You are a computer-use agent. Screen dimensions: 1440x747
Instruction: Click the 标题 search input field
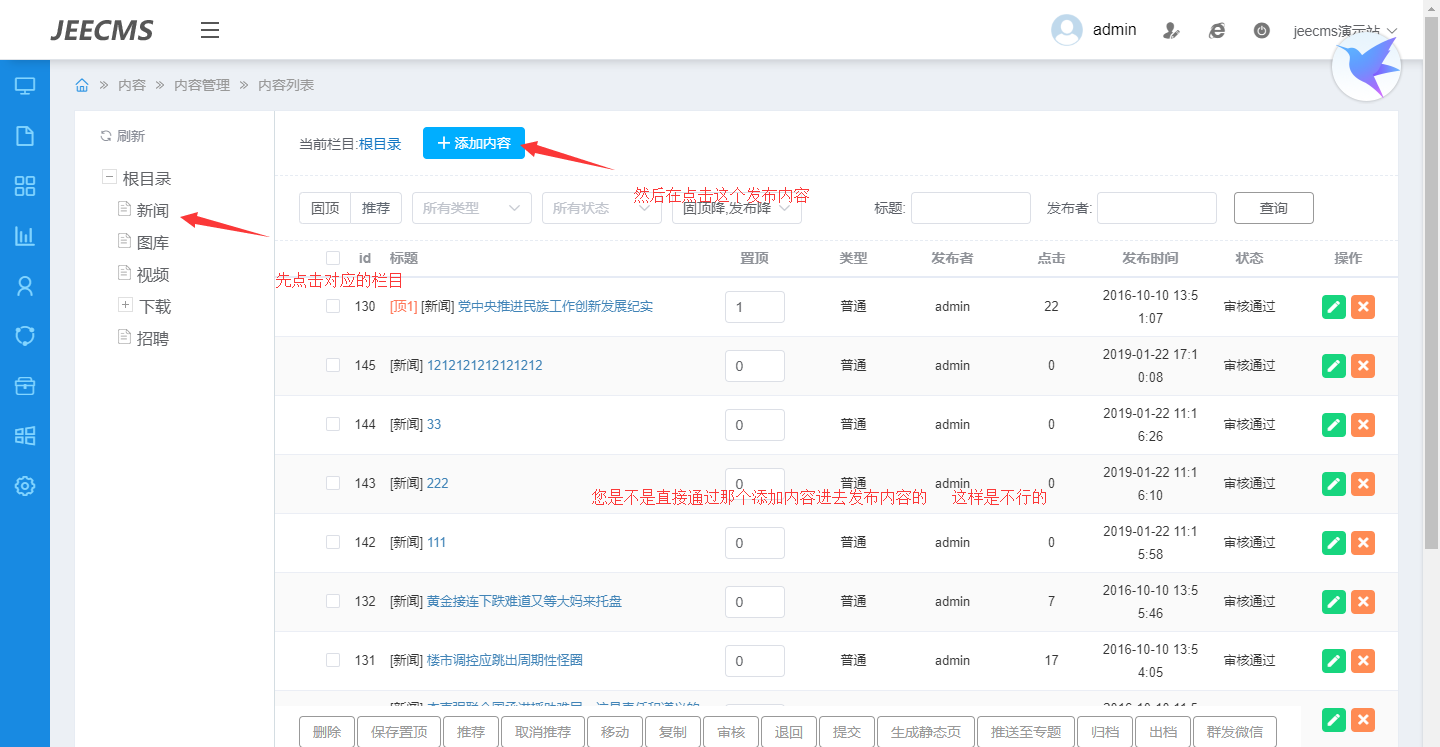coord(970,208)
